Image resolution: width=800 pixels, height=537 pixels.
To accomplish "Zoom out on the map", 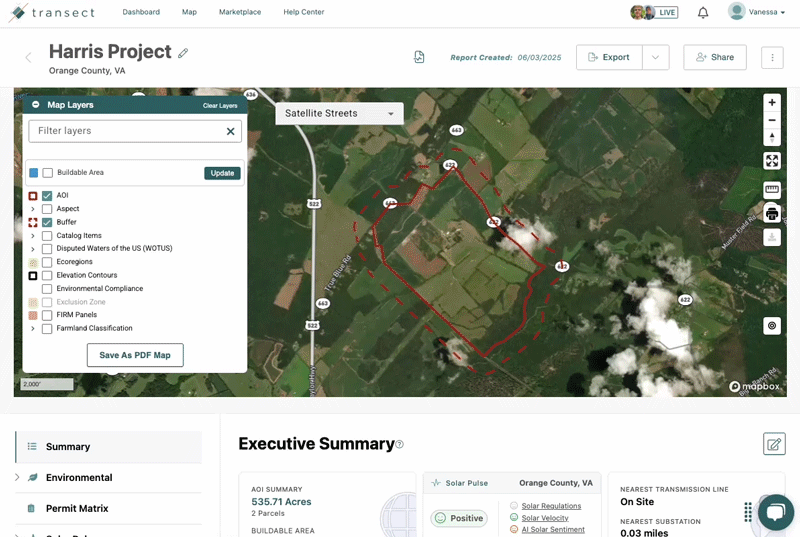I will pos(771,120).
